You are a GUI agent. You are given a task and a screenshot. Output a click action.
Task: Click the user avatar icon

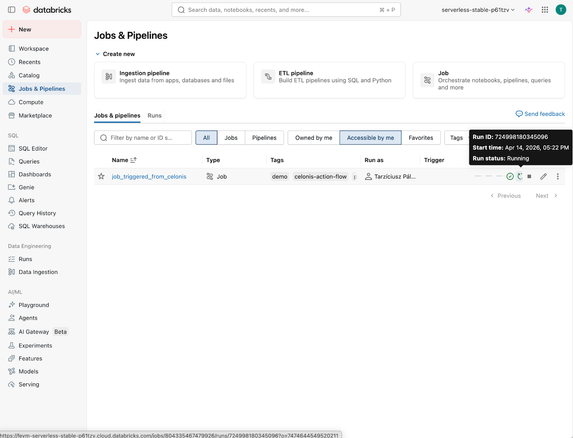pos(561,10)
